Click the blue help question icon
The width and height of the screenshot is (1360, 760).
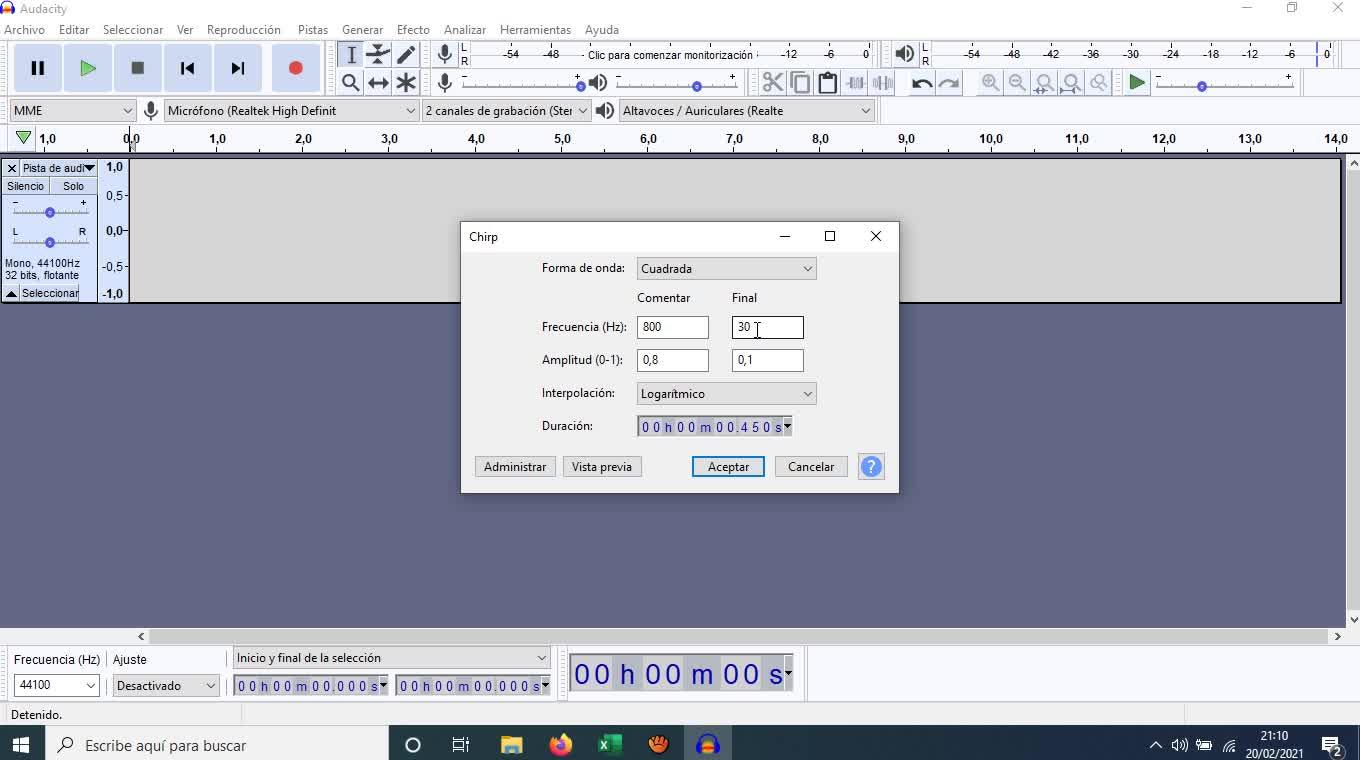coord(871,467)
